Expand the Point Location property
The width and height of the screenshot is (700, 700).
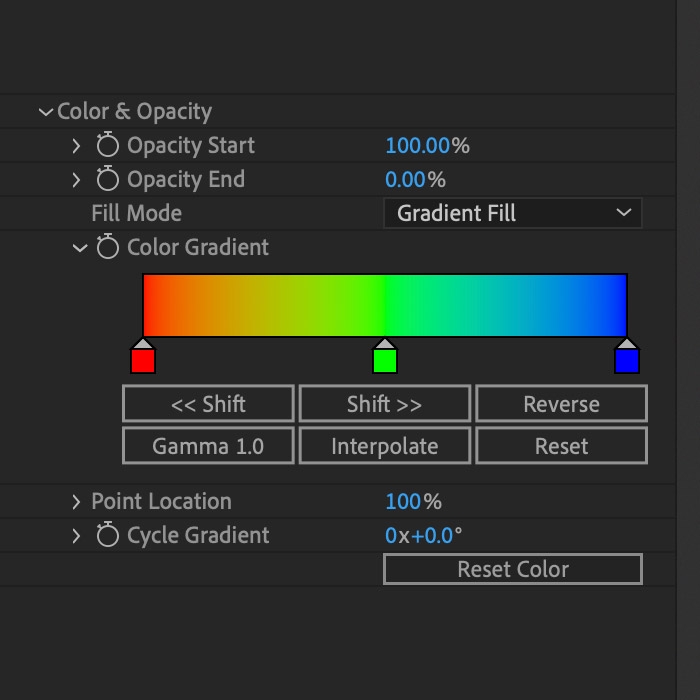pyautogui.click(x=76, y=502)
